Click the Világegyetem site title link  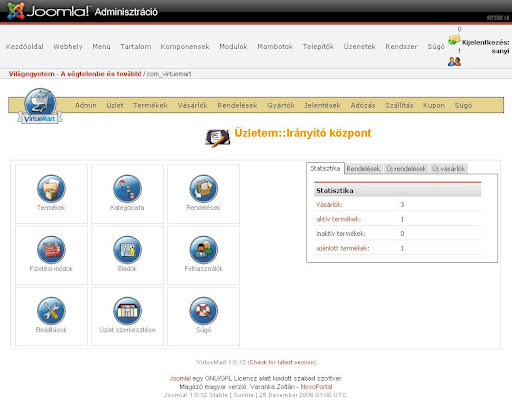[75, 74]
